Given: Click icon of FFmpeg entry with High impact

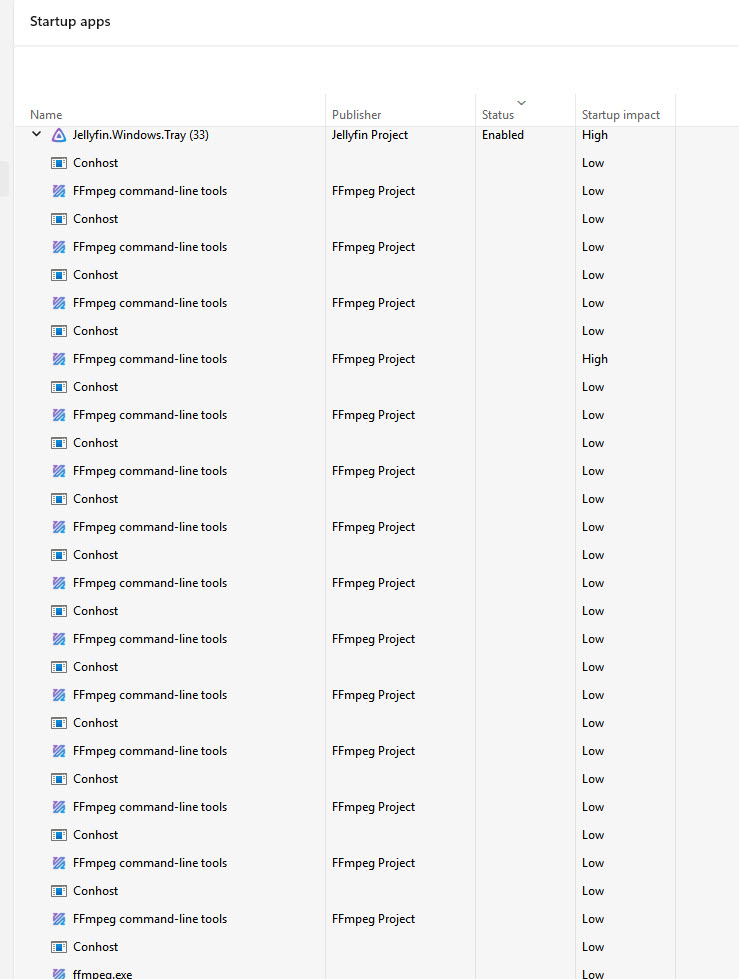Looking at the screenshot, I should pyautogui.click(x=59, y=359).
